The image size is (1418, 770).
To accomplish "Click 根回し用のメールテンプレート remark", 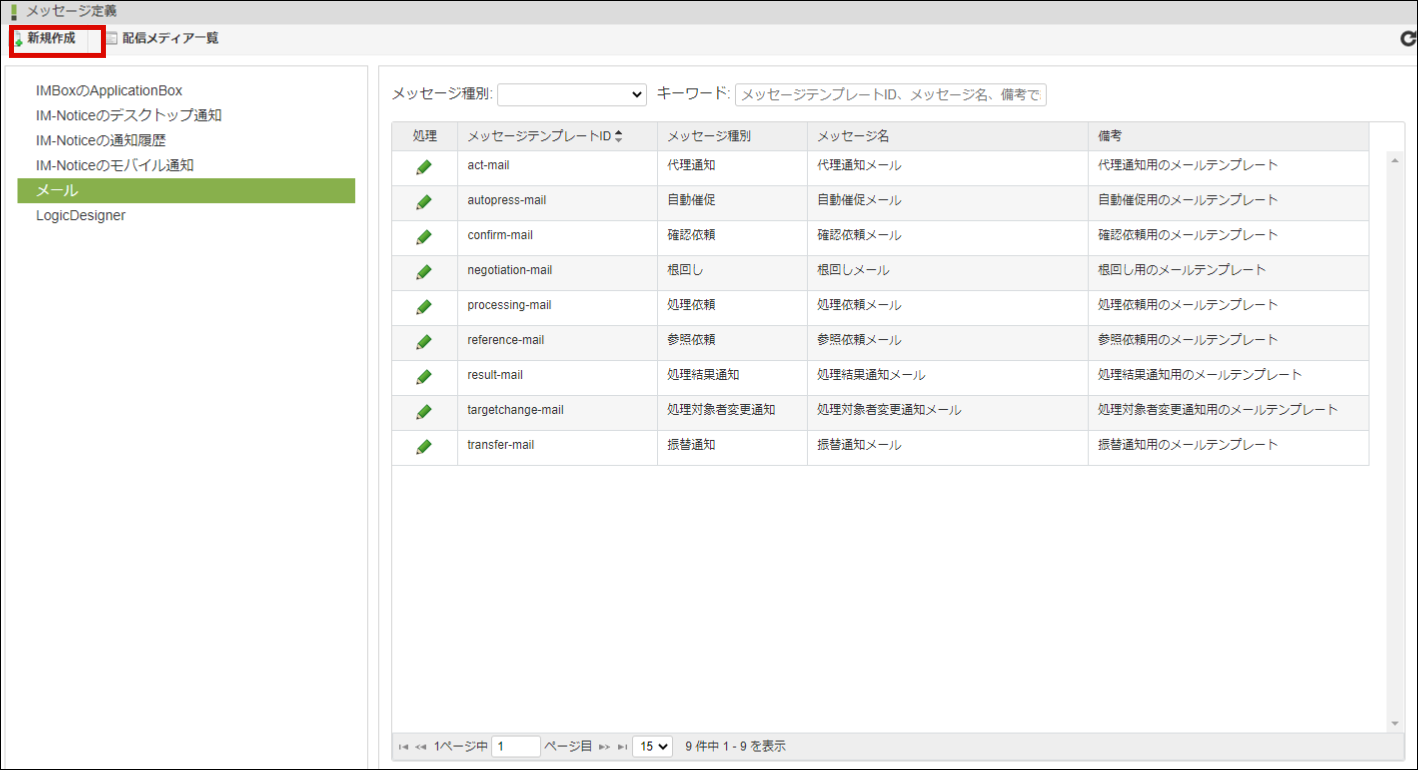I will coord(1182,270).
